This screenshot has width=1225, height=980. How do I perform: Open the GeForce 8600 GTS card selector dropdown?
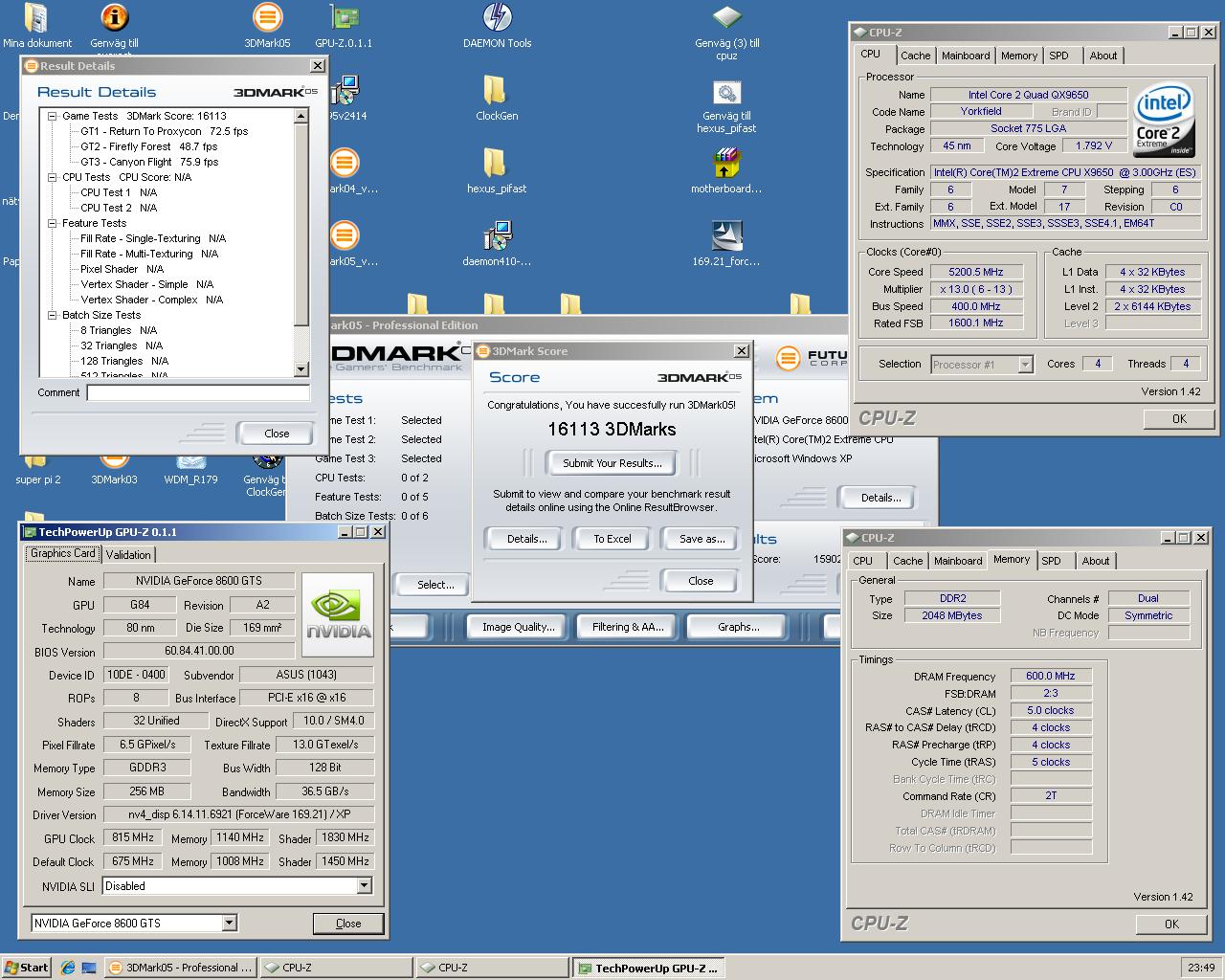click(229, 924)
